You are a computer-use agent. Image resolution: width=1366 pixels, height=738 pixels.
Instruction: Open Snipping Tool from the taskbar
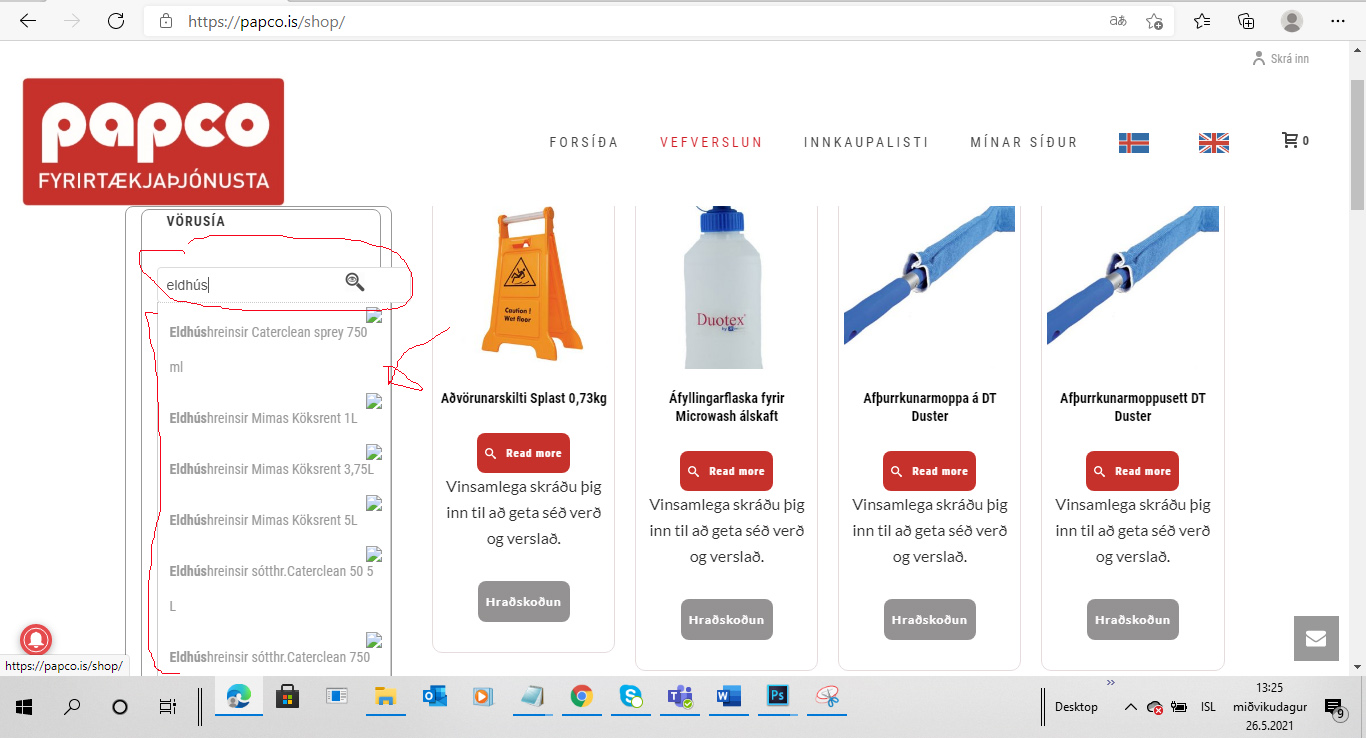click(x=827, y=697)
